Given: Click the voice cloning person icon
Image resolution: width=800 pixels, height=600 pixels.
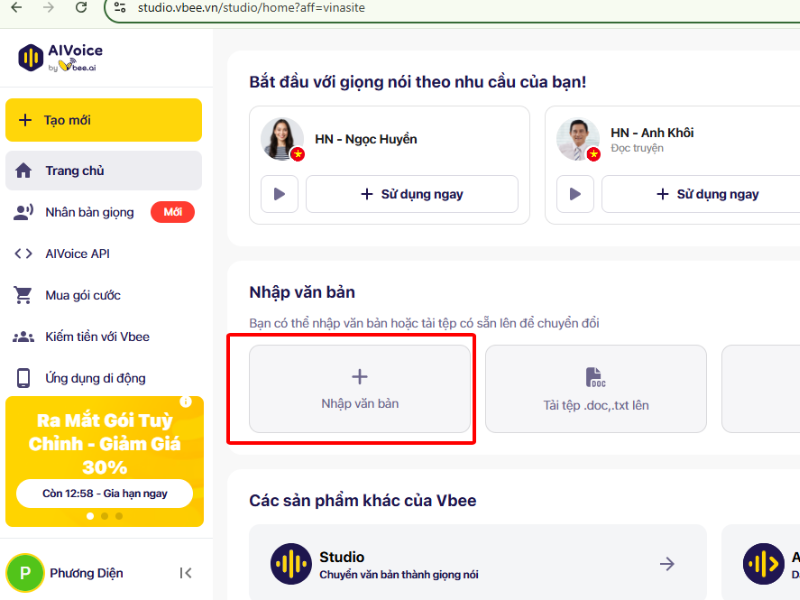Looking at the screenshot, I should coord(23,212).
